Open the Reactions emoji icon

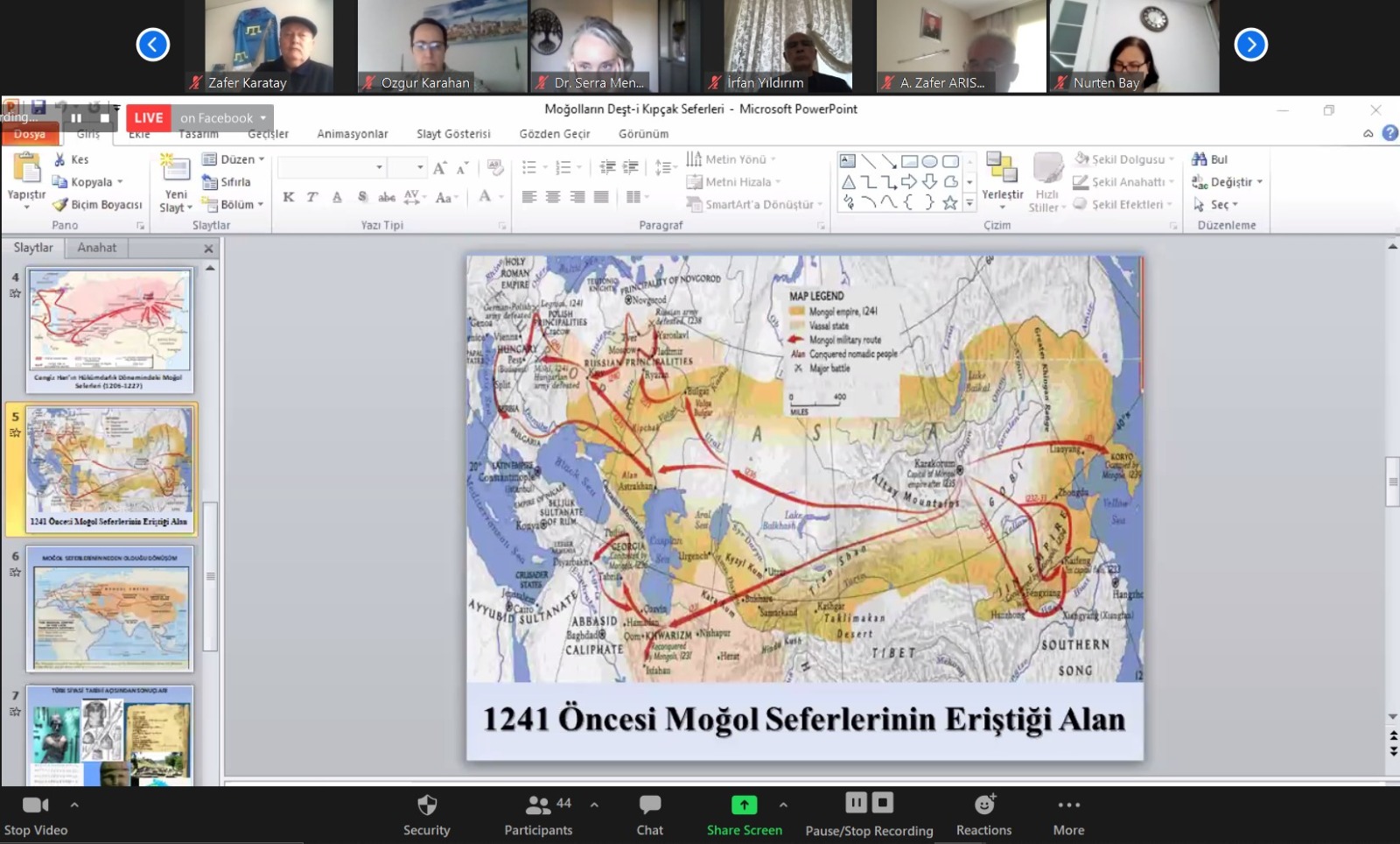click(984, 805)
